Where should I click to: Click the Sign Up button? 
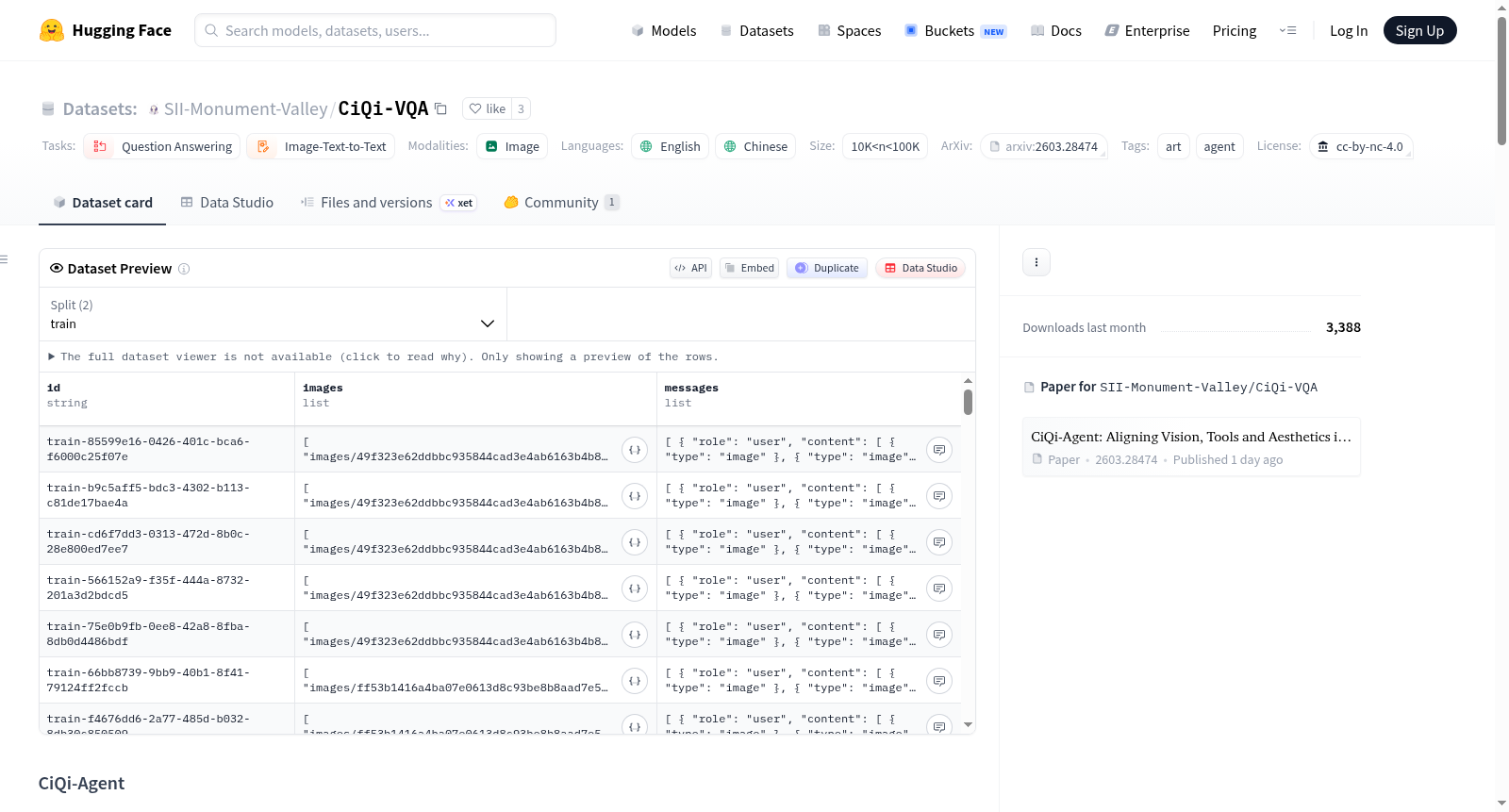1419,30
